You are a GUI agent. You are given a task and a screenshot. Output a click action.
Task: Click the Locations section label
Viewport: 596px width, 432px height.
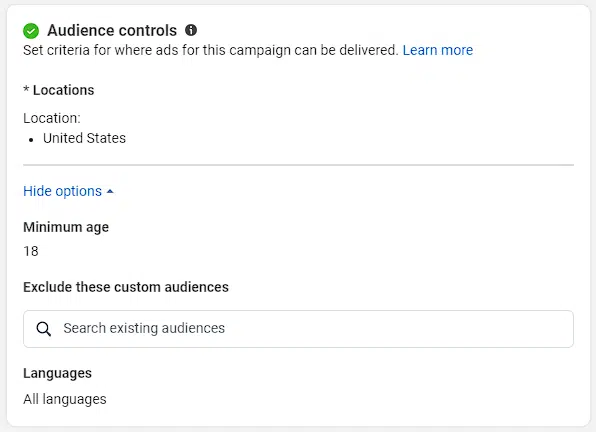[x=63, y=90]
